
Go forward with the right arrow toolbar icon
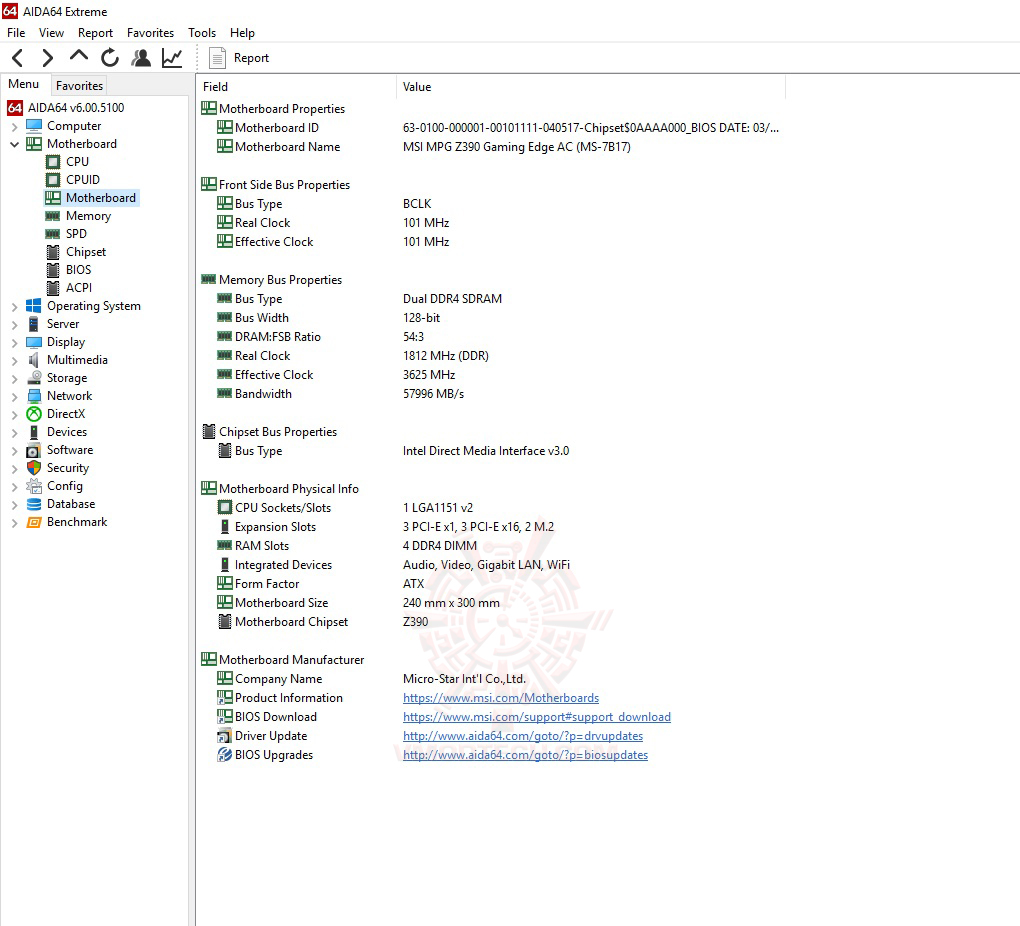(x=47, y=58)
